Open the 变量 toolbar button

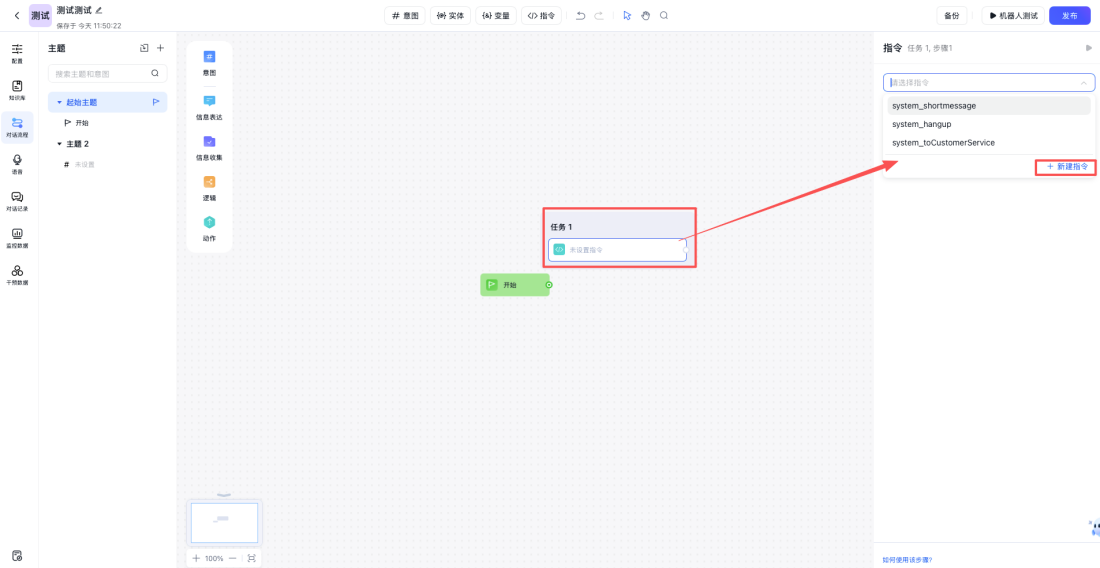tap(496, 15)
